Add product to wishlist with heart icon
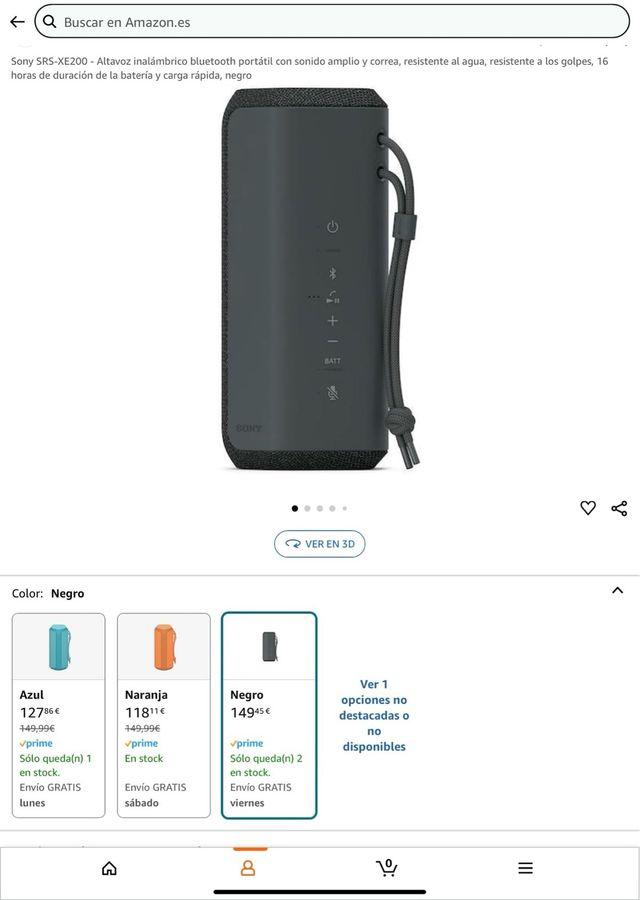 tap(588, 507)
